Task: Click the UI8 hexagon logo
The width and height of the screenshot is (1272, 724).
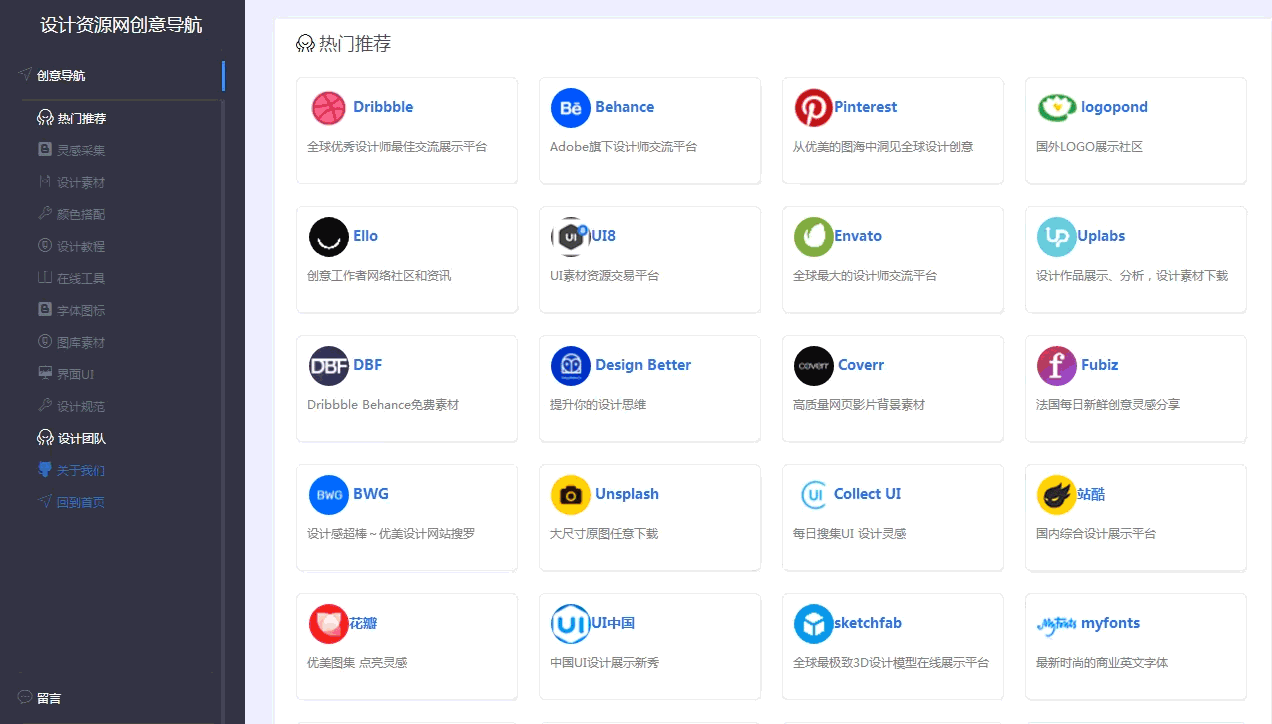Action: 571,237
